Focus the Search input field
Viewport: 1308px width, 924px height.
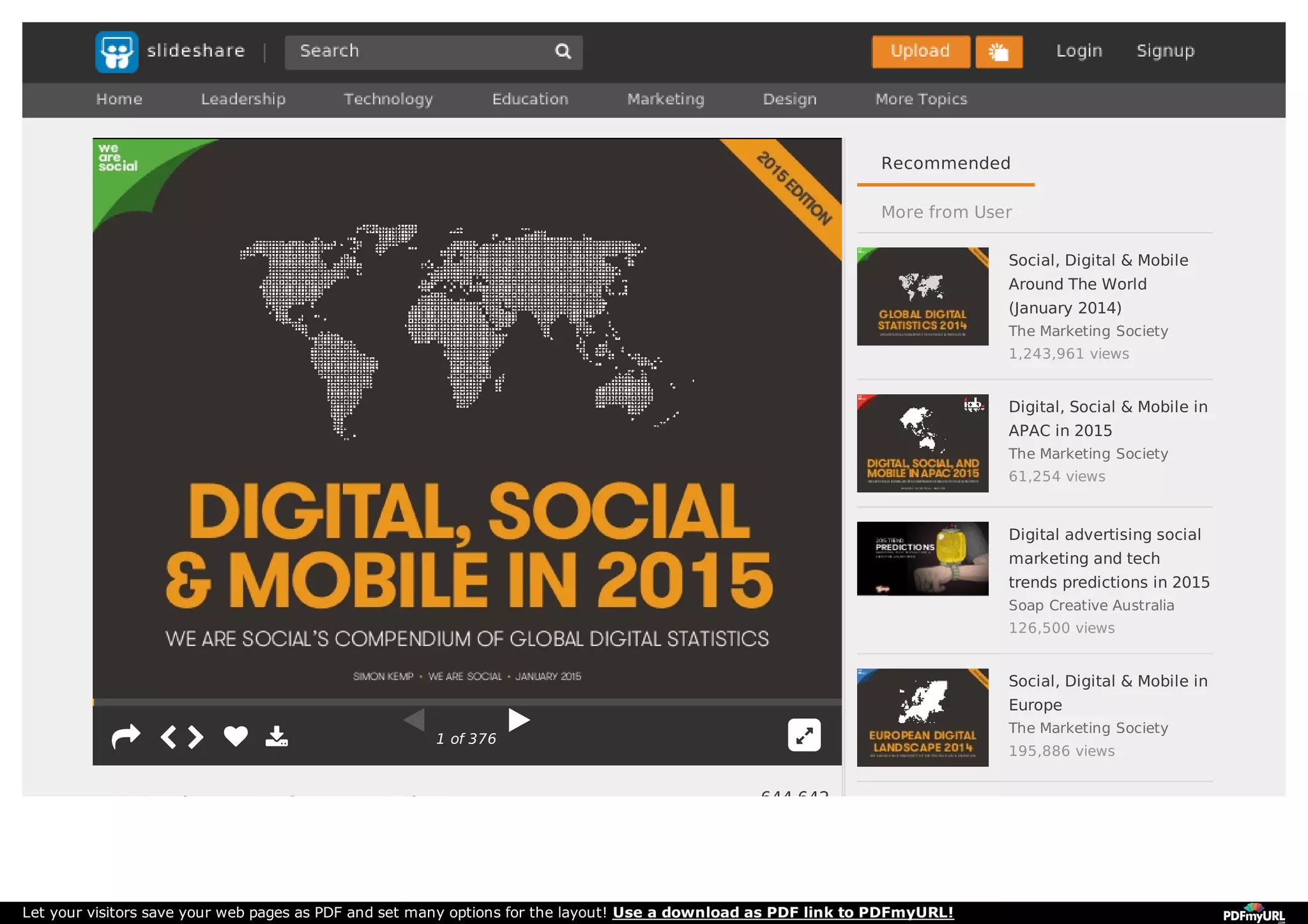click(434, 52)
